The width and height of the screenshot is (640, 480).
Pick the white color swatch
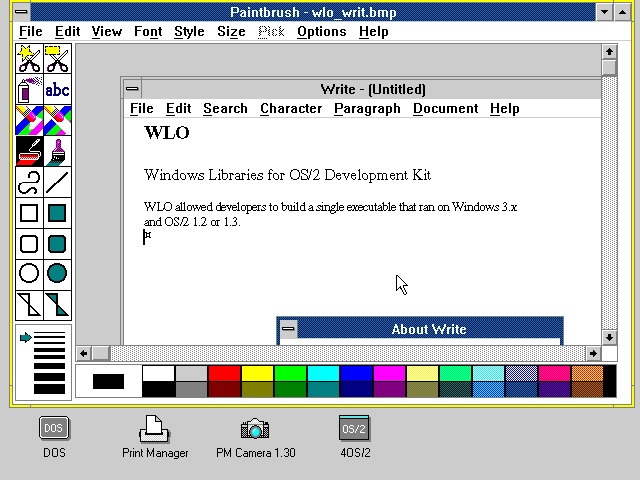[158, 373]
